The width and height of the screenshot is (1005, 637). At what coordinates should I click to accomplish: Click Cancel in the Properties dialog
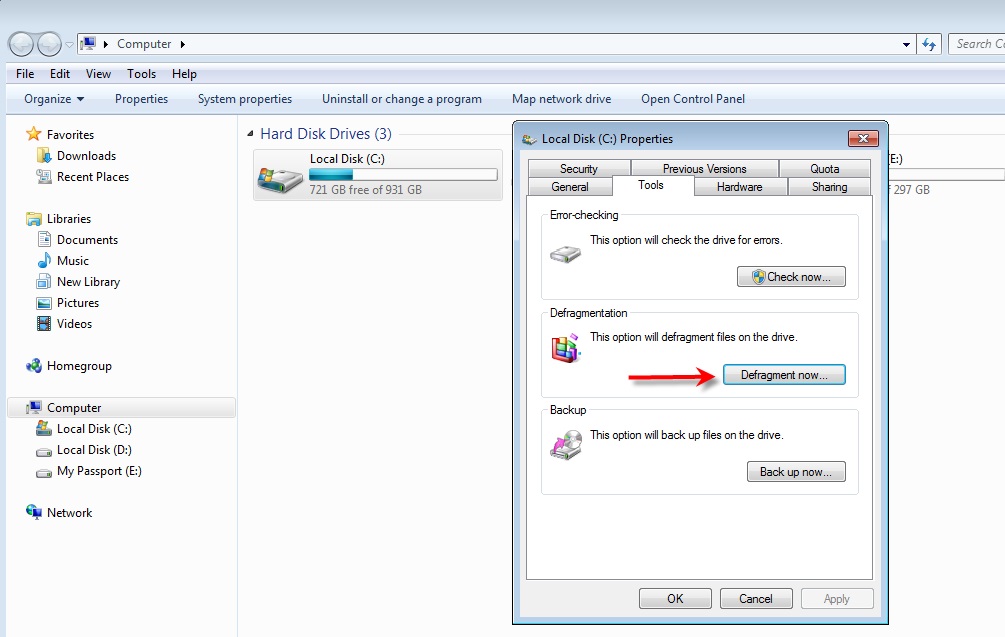756,599
